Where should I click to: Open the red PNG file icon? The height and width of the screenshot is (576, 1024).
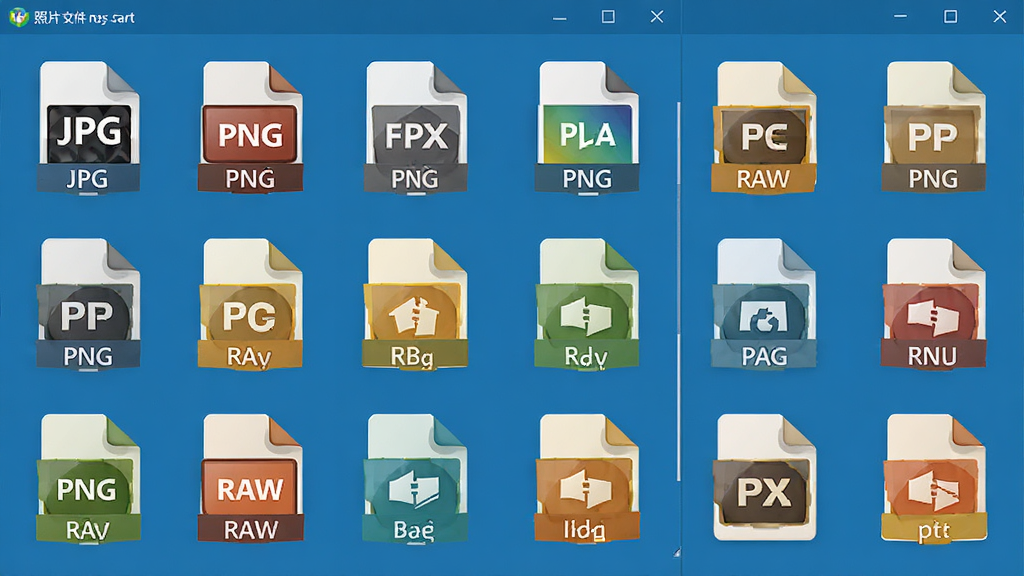point(250,127)
